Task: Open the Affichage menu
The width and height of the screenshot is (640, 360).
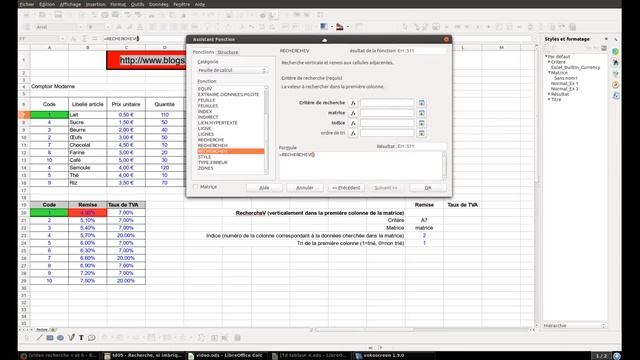Action: click(70, 4)
